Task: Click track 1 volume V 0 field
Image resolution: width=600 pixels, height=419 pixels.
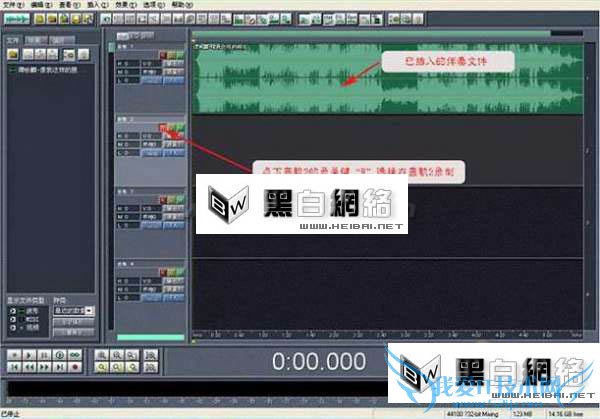Action: pos(150,64)
